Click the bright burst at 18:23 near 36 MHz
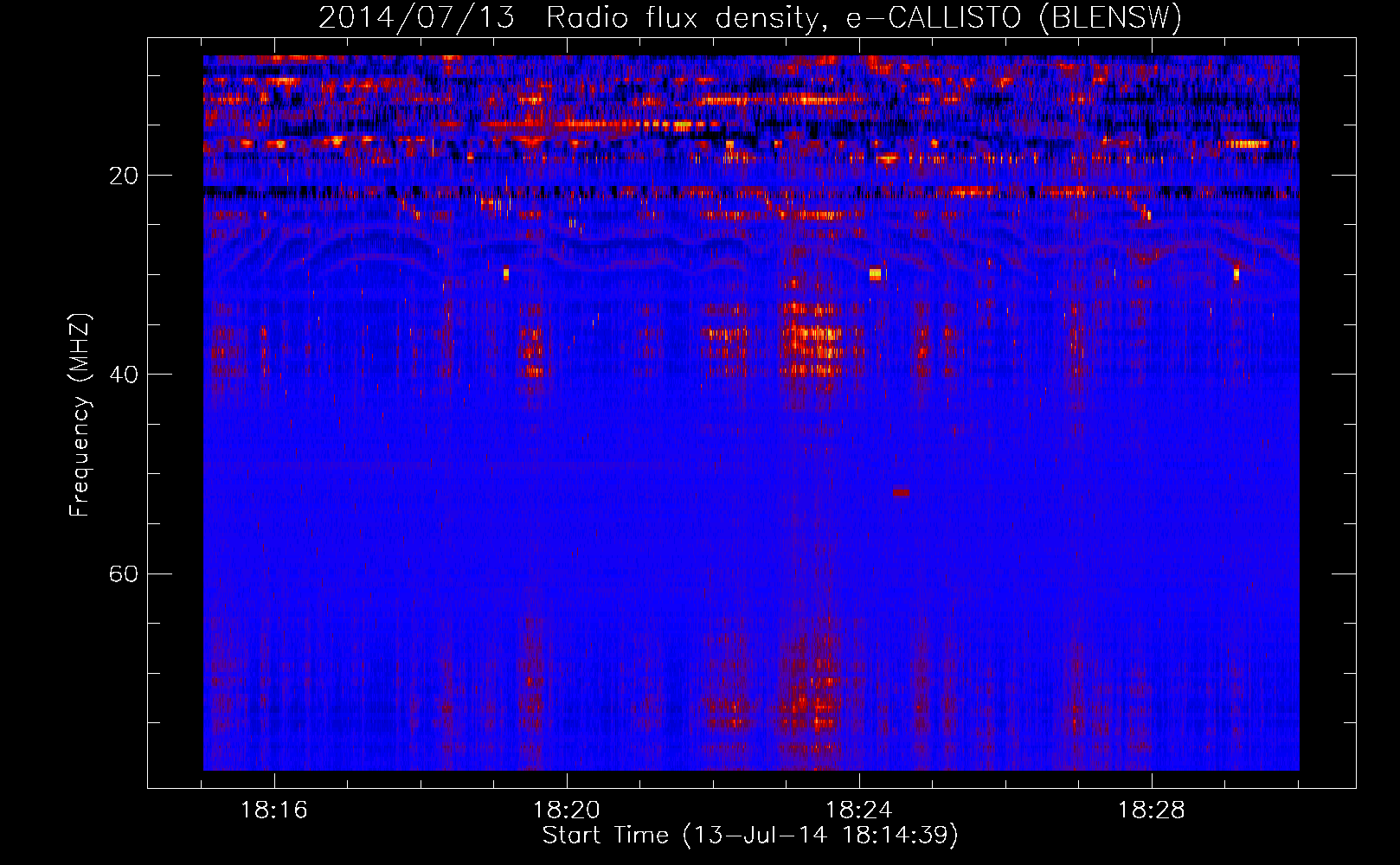 [x=813, y=332]
